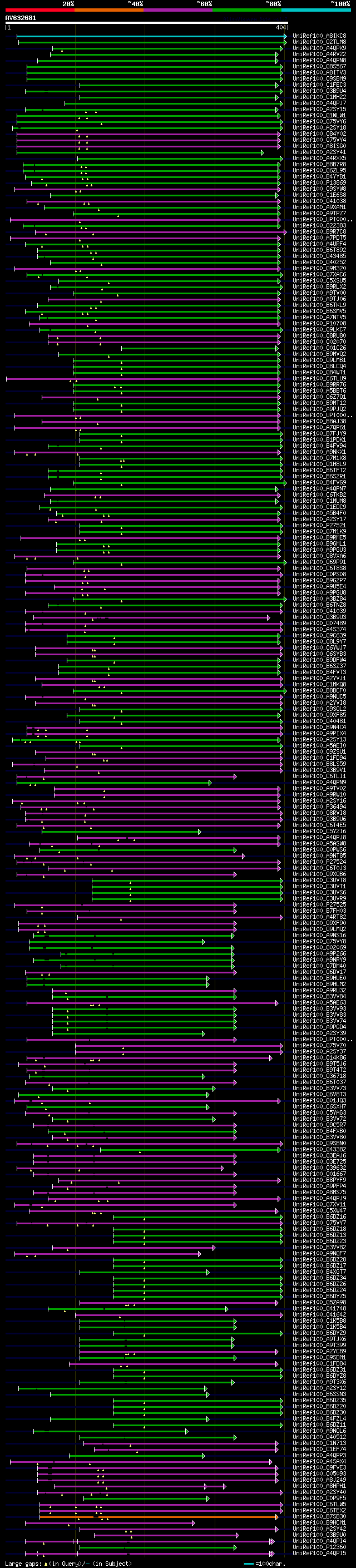Select label UniRef100_A5AEI0

pyautogui.click(x=319, y=746)
